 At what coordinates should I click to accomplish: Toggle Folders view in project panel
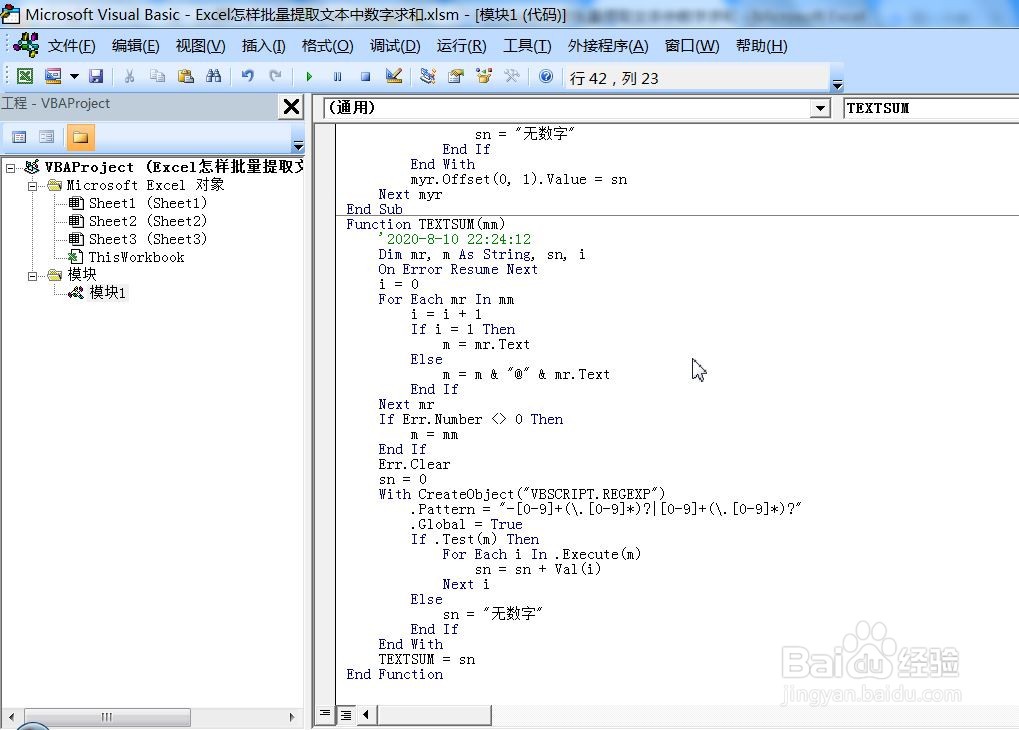[x=80, y=137]
